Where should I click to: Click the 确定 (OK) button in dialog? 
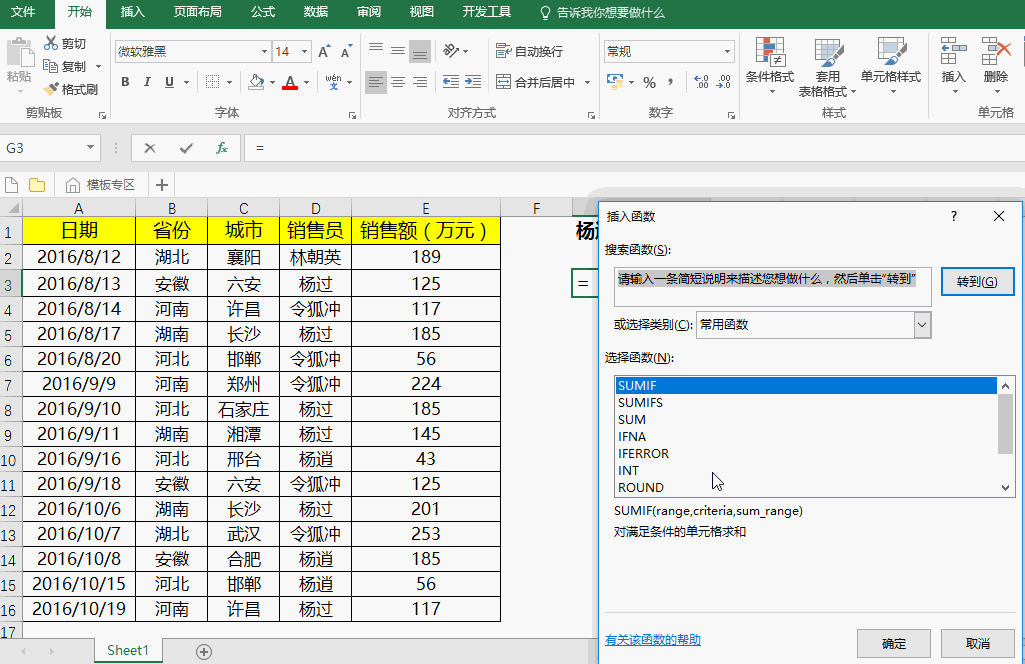893,643
